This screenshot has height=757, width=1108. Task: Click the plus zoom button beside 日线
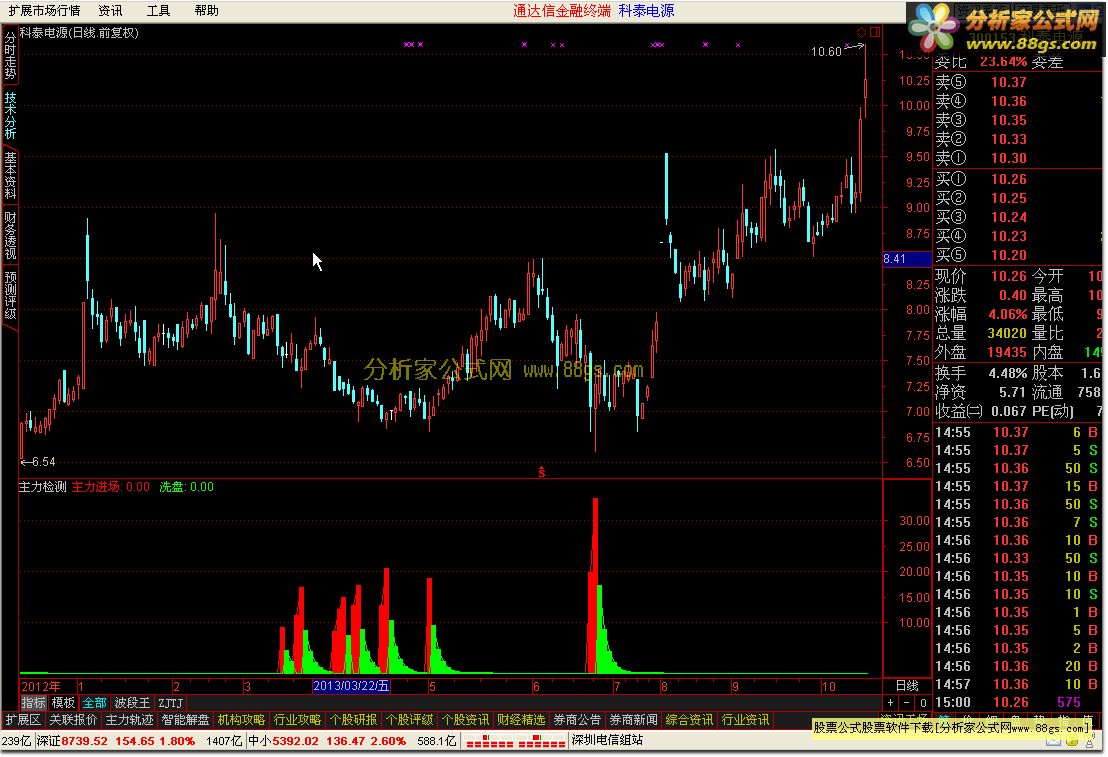(x=890, y=703)
